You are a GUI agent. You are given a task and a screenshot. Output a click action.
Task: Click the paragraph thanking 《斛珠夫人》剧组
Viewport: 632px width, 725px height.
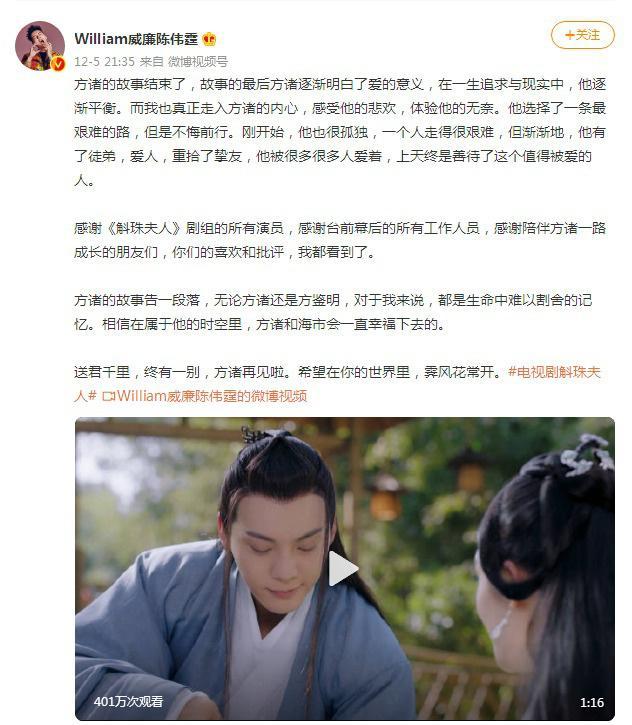(340, 240)
